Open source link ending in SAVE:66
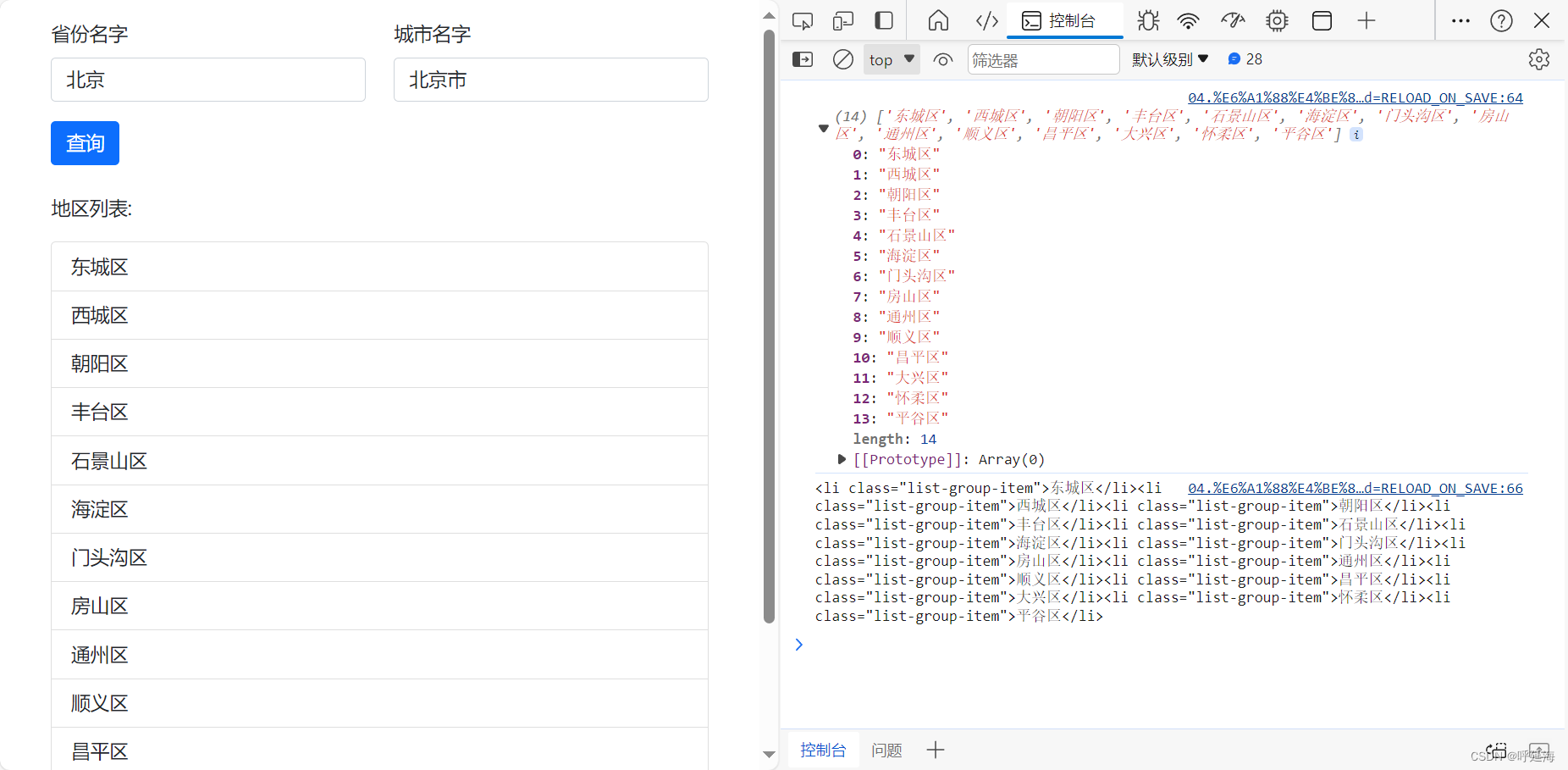The height and width of the screenshot is (770, 1568). [x=1355, y=488]
